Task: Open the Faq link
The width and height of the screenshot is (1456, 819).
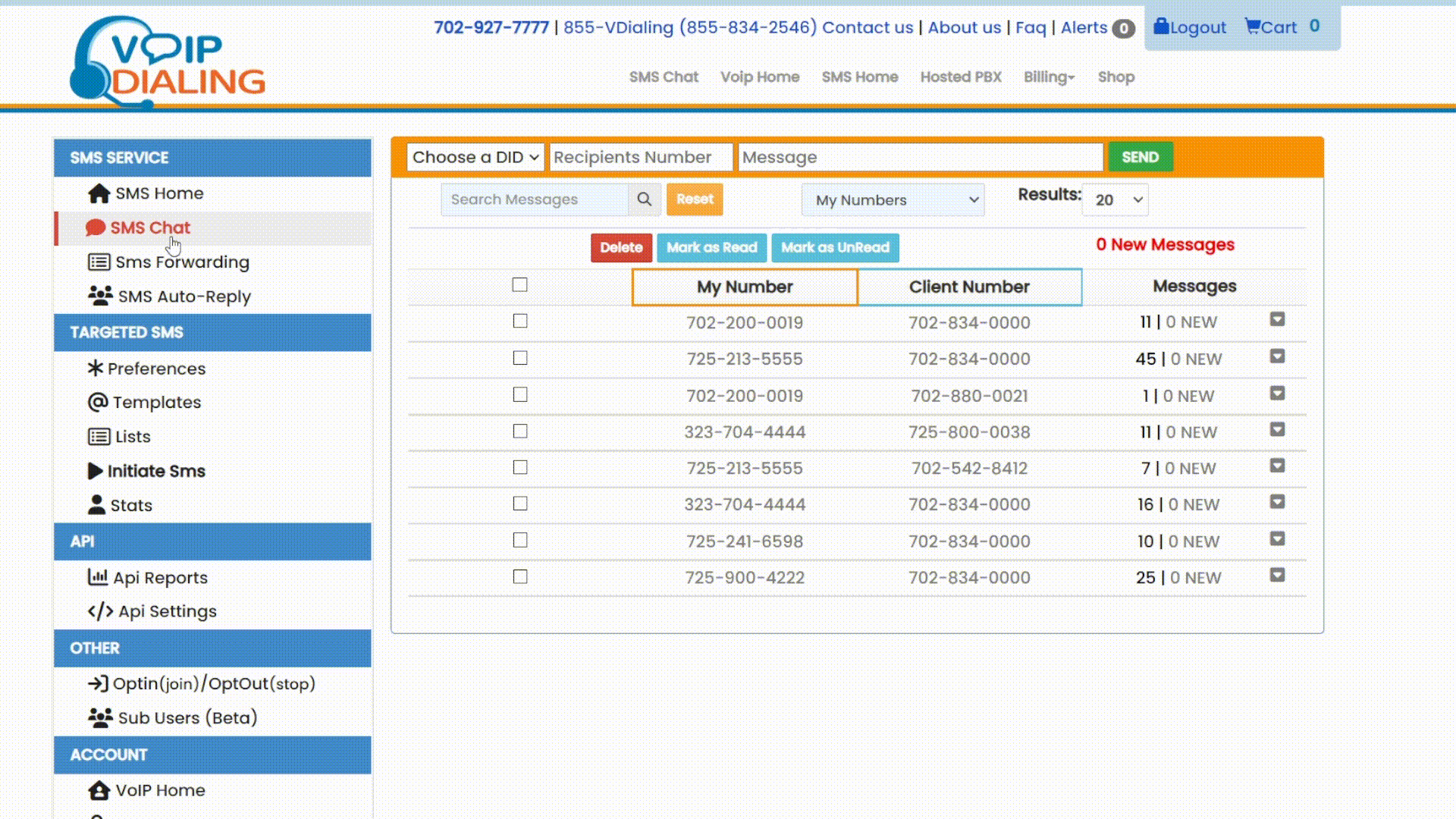Action: click(x=1031, y=28)
